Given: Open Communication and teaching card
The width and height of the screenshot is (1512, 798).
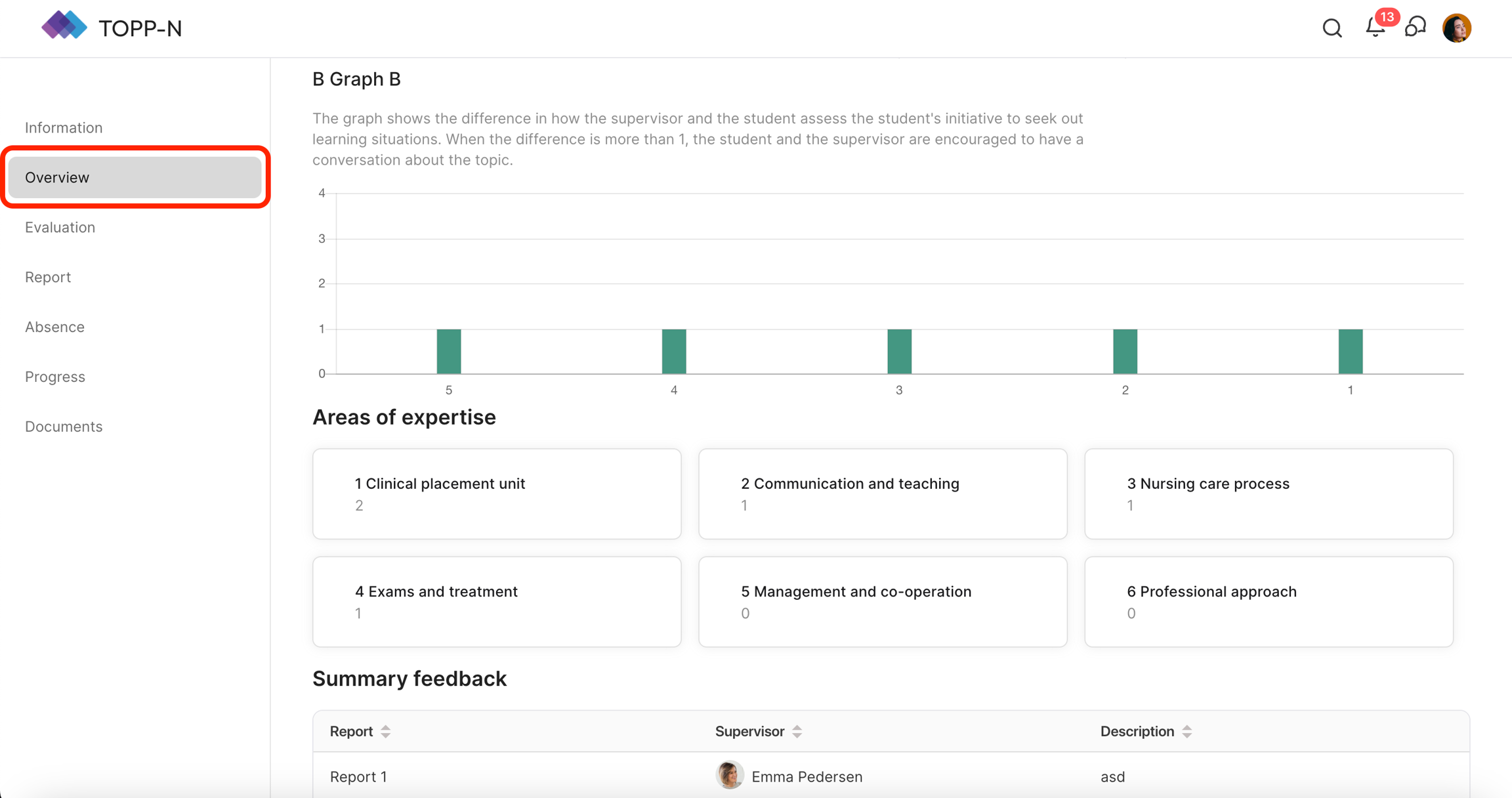Looking at the screenshot, I should (883, 493).
